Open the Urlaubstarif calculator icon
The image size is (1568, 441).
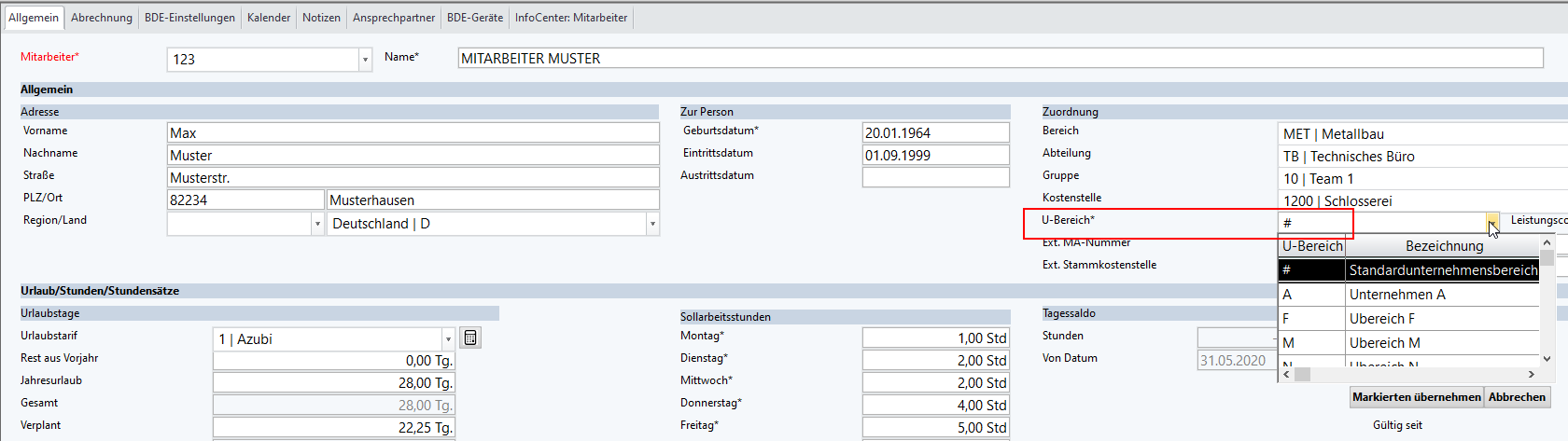[470, 338]
